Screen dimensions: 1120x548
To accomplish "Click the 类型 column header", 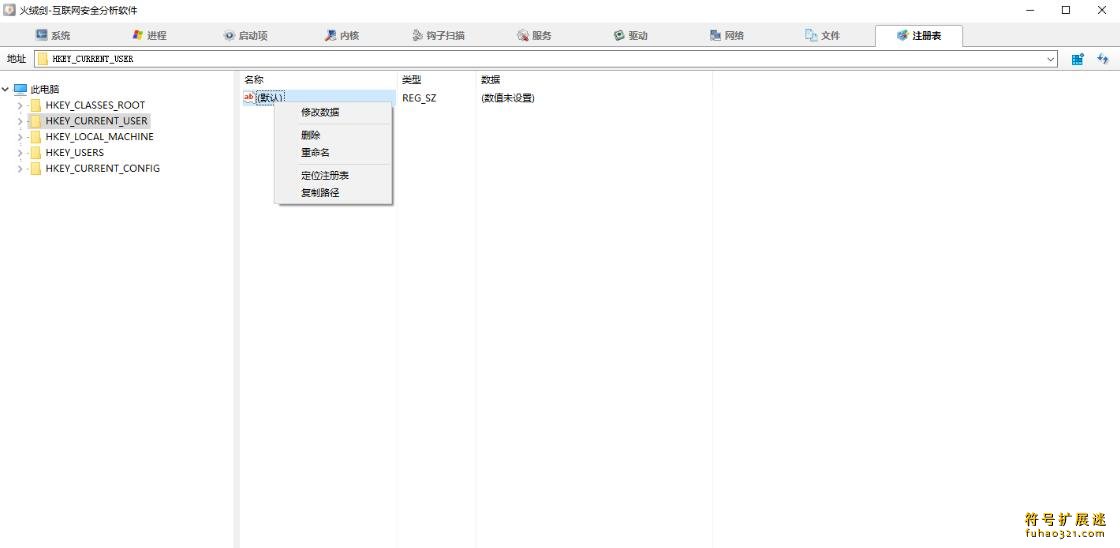I will [411, 79].
